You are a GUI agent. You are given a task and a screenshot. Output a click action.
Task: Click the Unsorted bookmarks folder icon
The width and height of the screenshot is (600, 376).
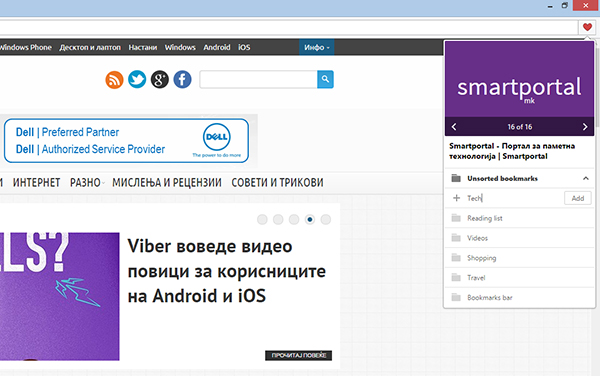tap(456, 178)
